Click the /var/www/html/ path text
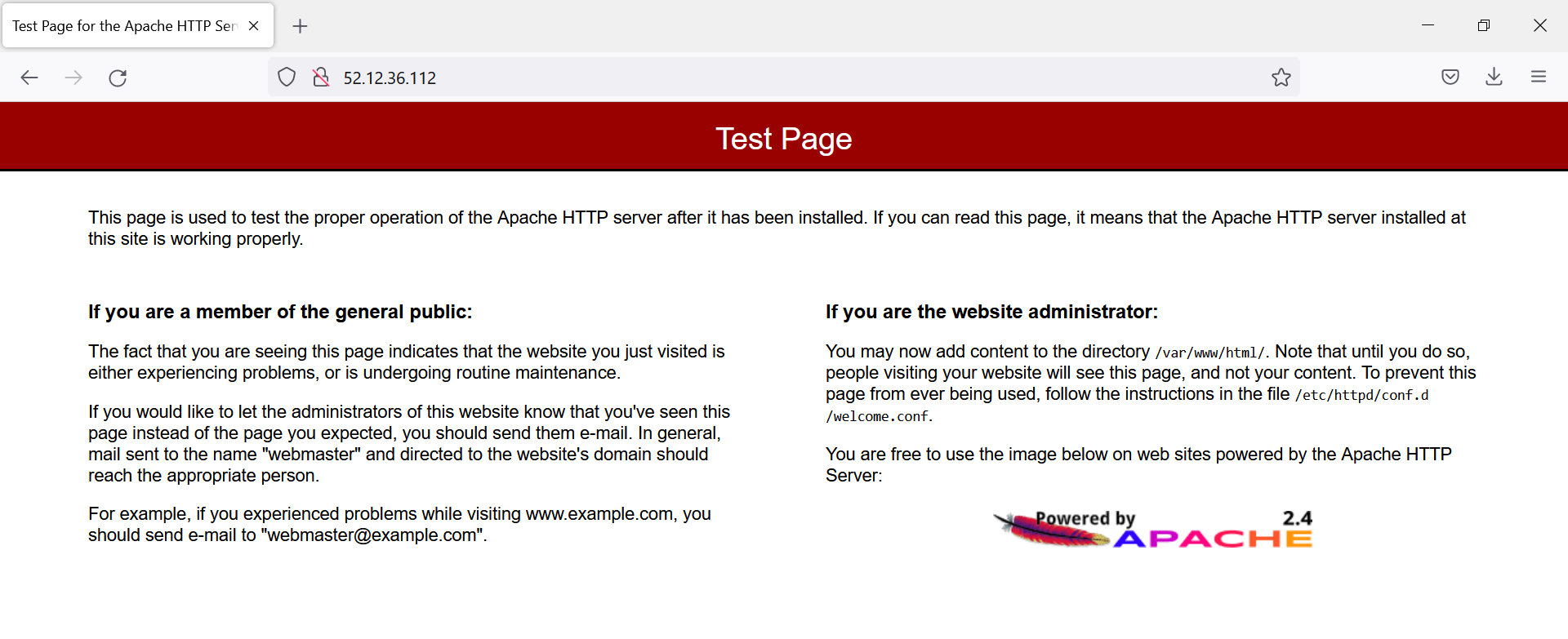The width and height of the screenshot is (1568, 639). [x=1209, y=353]
